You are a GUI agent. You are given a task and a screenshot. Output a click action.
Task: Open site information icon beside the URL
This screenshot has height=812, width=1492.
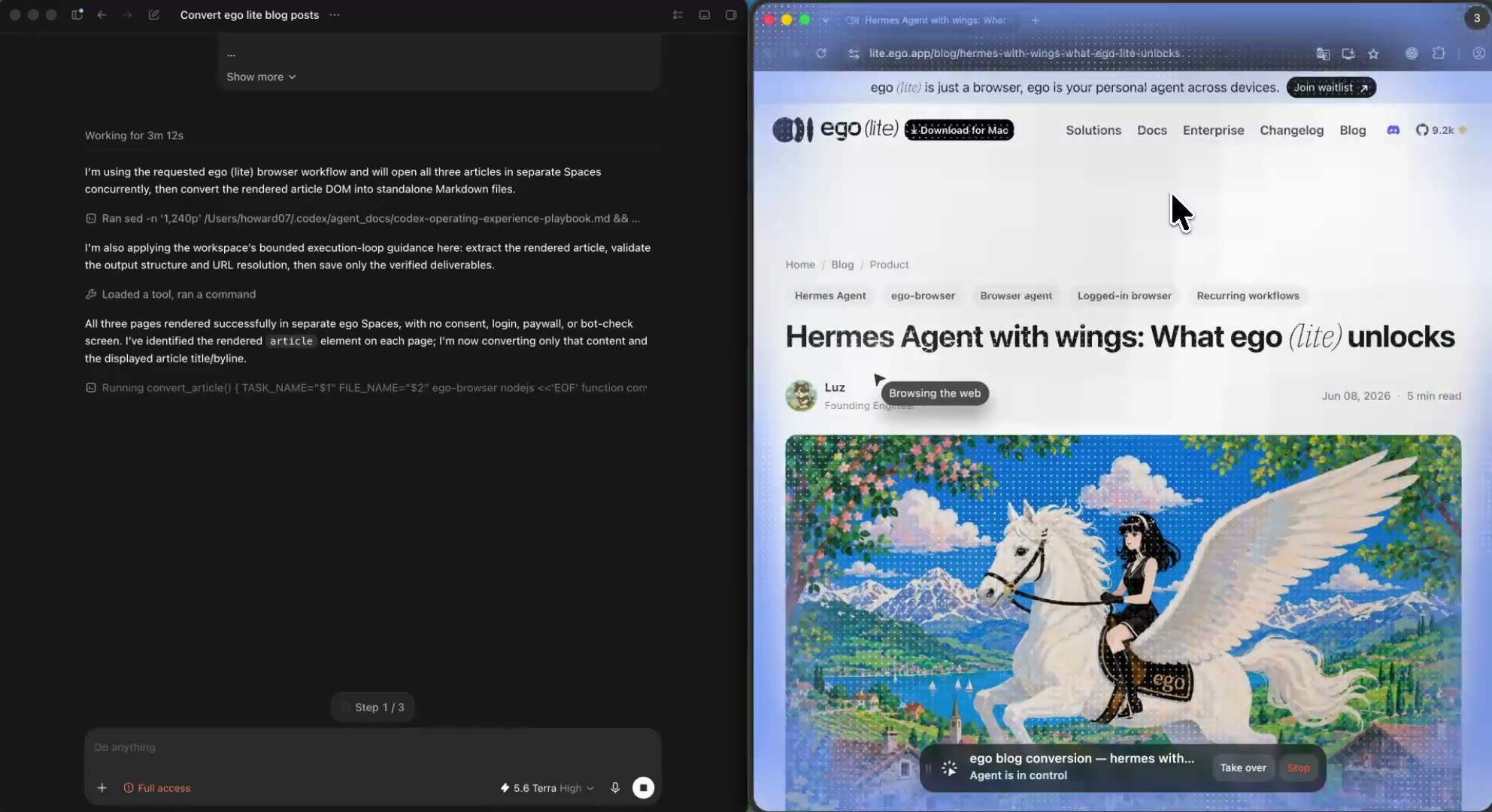coord(854,53)
